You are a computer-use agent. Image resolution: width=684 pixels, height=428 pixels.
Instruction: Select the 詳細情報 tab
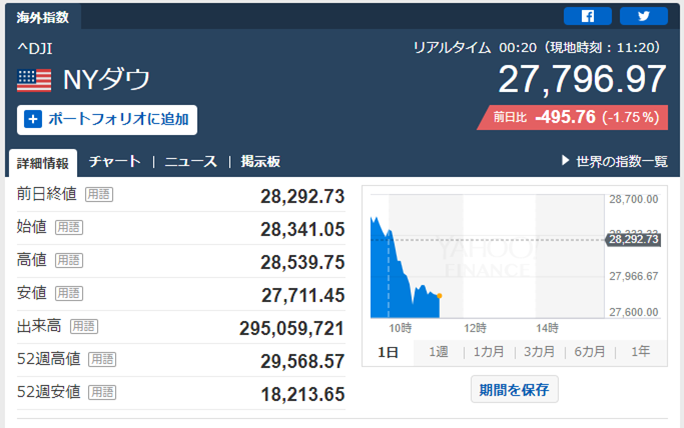(43, 163)
